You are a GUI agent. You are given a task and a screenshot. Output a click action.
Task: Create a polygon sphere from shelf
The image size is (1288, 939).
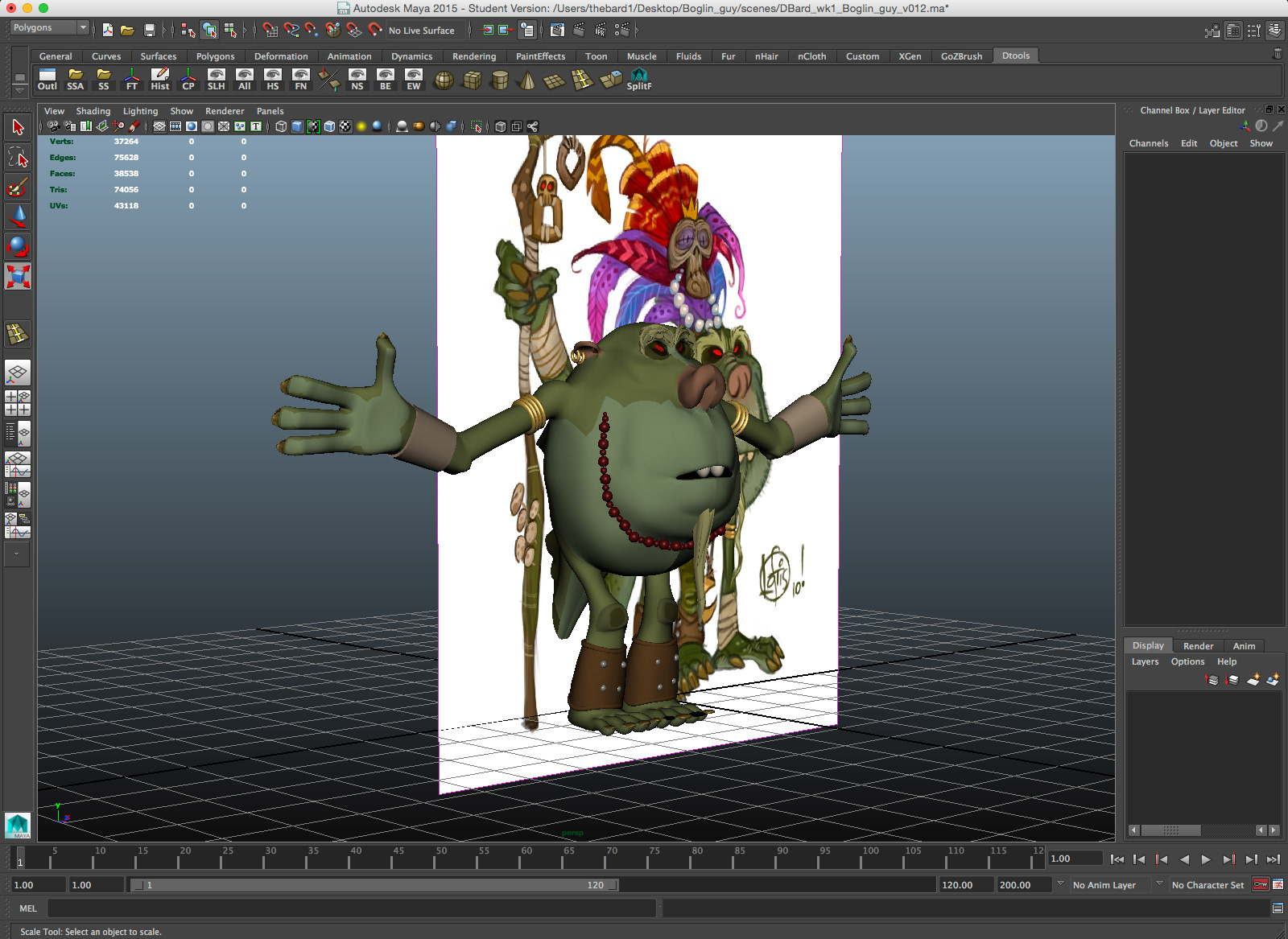tap(444, 80)
